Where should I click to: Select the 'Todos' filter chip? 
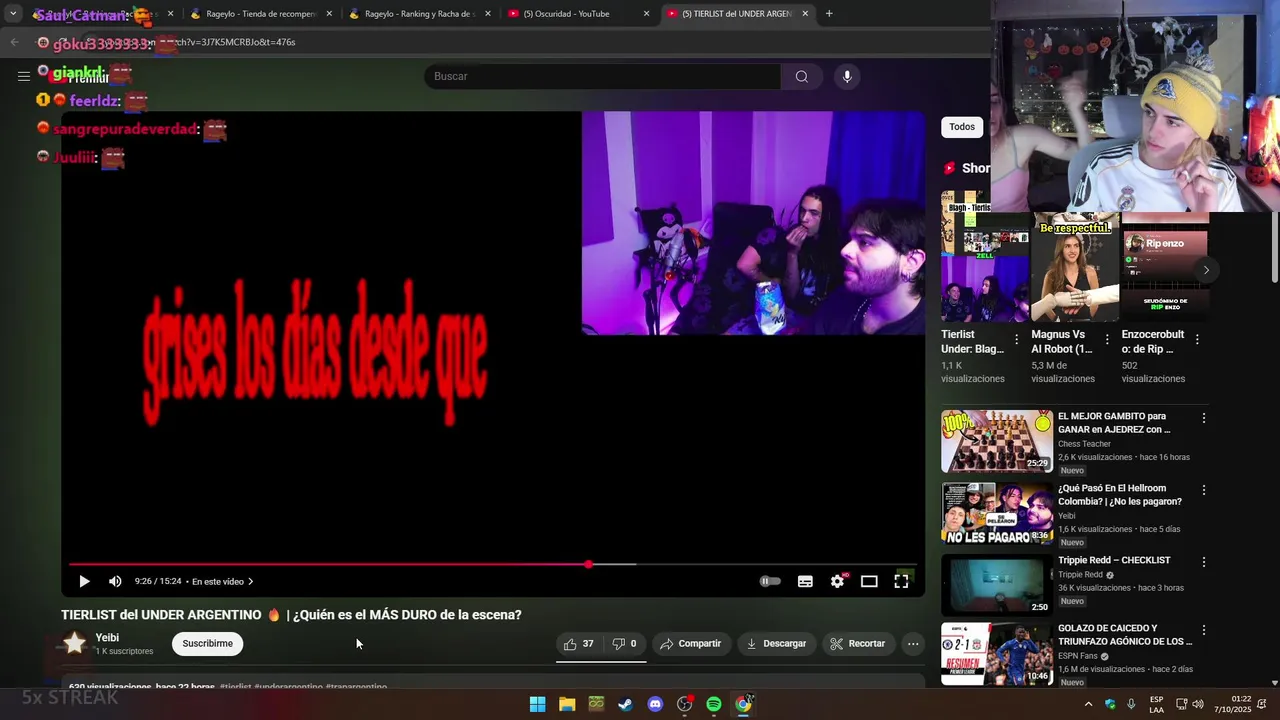point(962,127)
